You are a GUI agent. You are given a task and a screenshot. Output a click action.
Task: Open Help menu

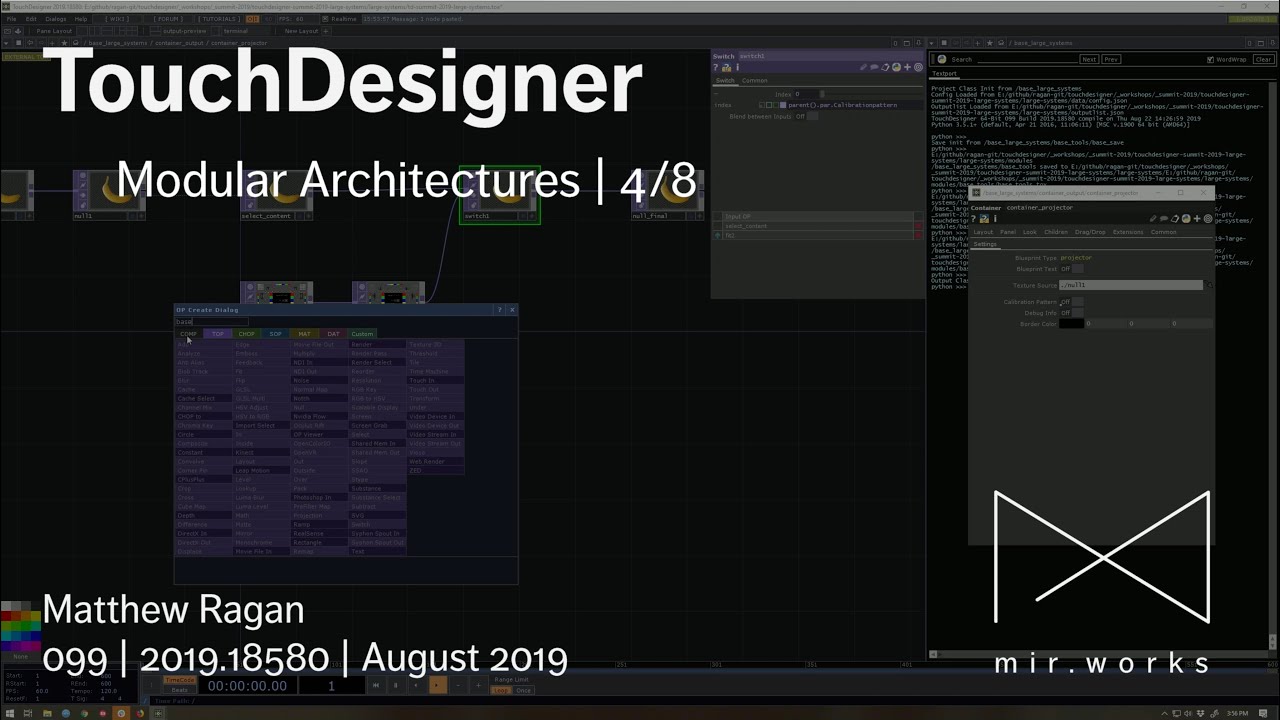pyautogui.click(x=81, y=19)
